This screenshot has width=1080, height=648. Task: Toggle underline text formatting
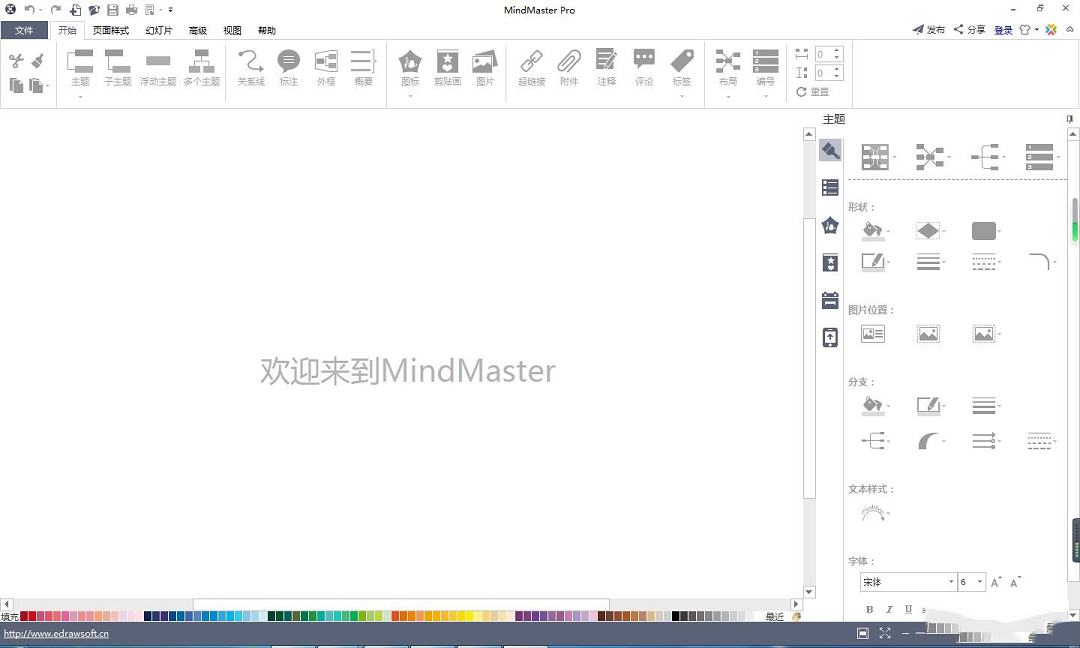[908, 609]
